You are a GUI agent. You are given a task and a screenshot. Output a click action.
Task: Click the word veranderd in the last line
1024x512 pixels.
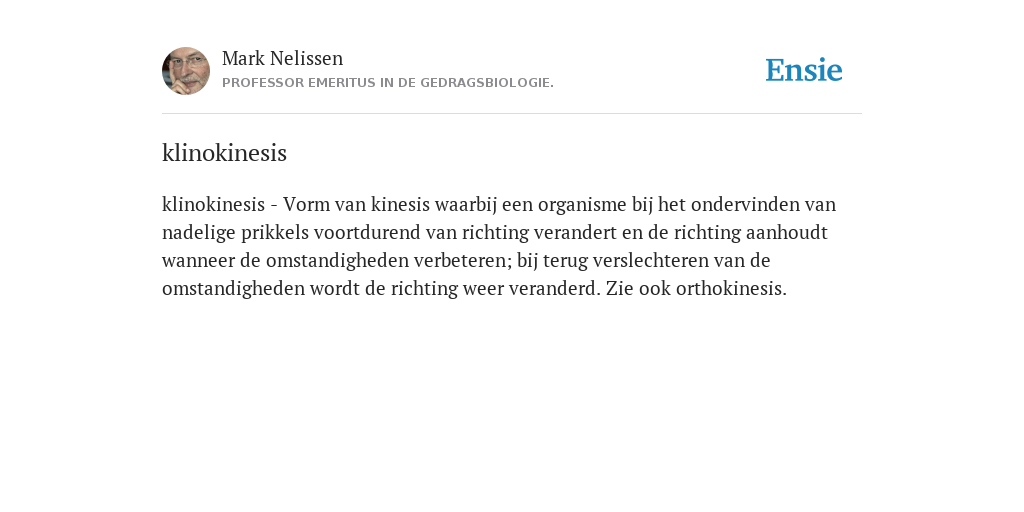pos(551,289)
